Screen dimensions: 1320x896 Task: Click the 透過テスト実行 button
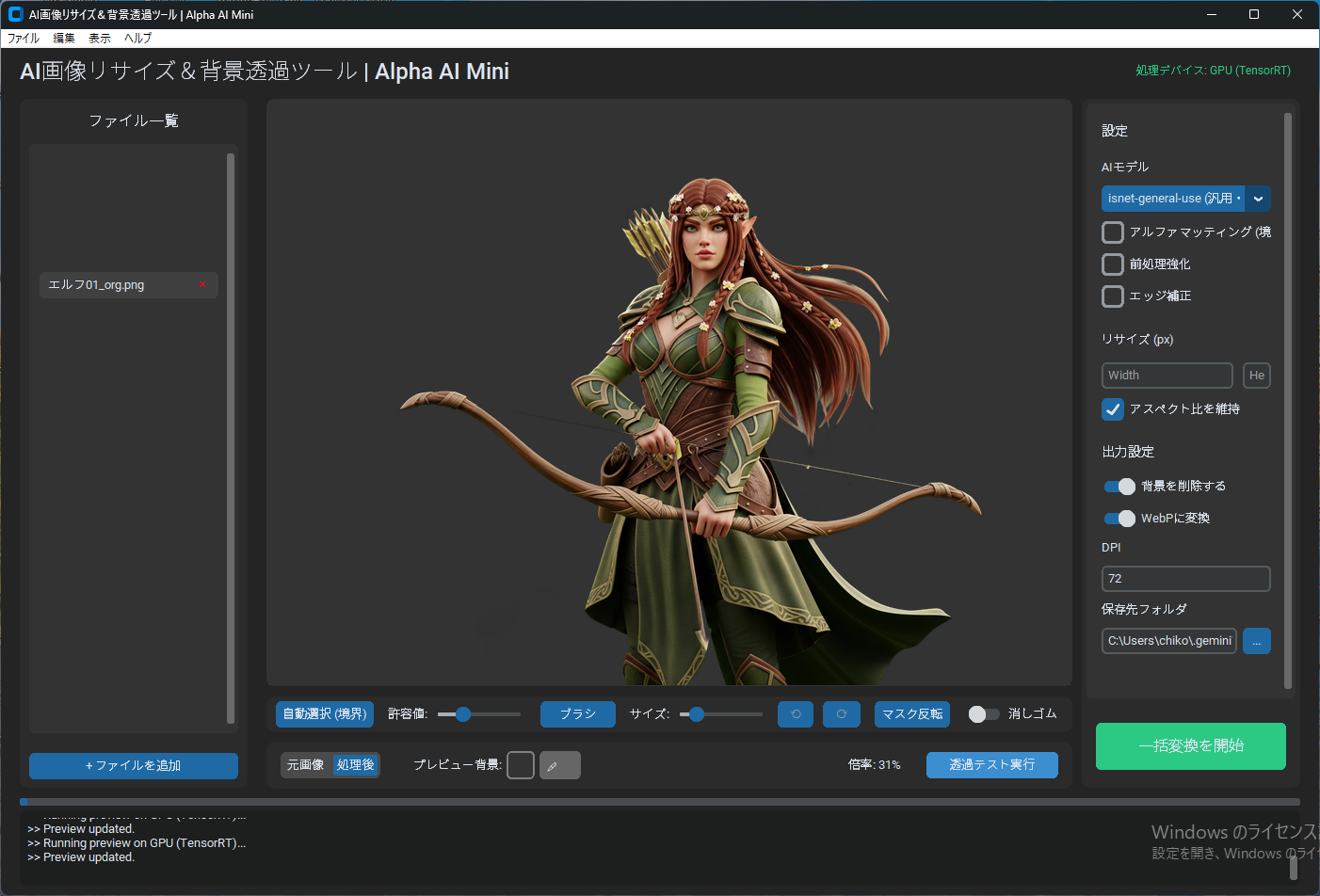991,765
